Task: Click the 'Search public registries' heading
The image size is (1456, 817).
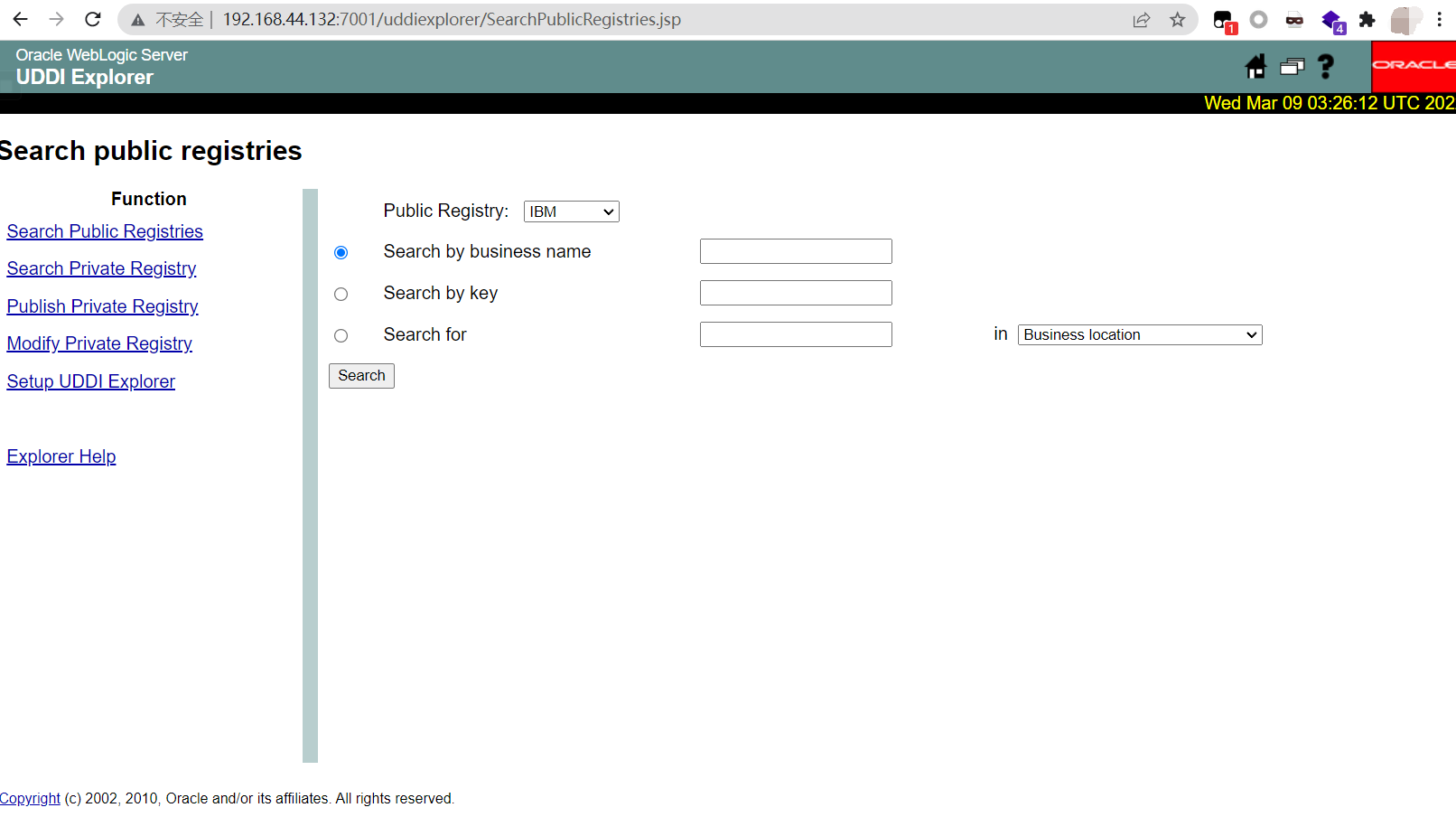Action: coord(150,151)
